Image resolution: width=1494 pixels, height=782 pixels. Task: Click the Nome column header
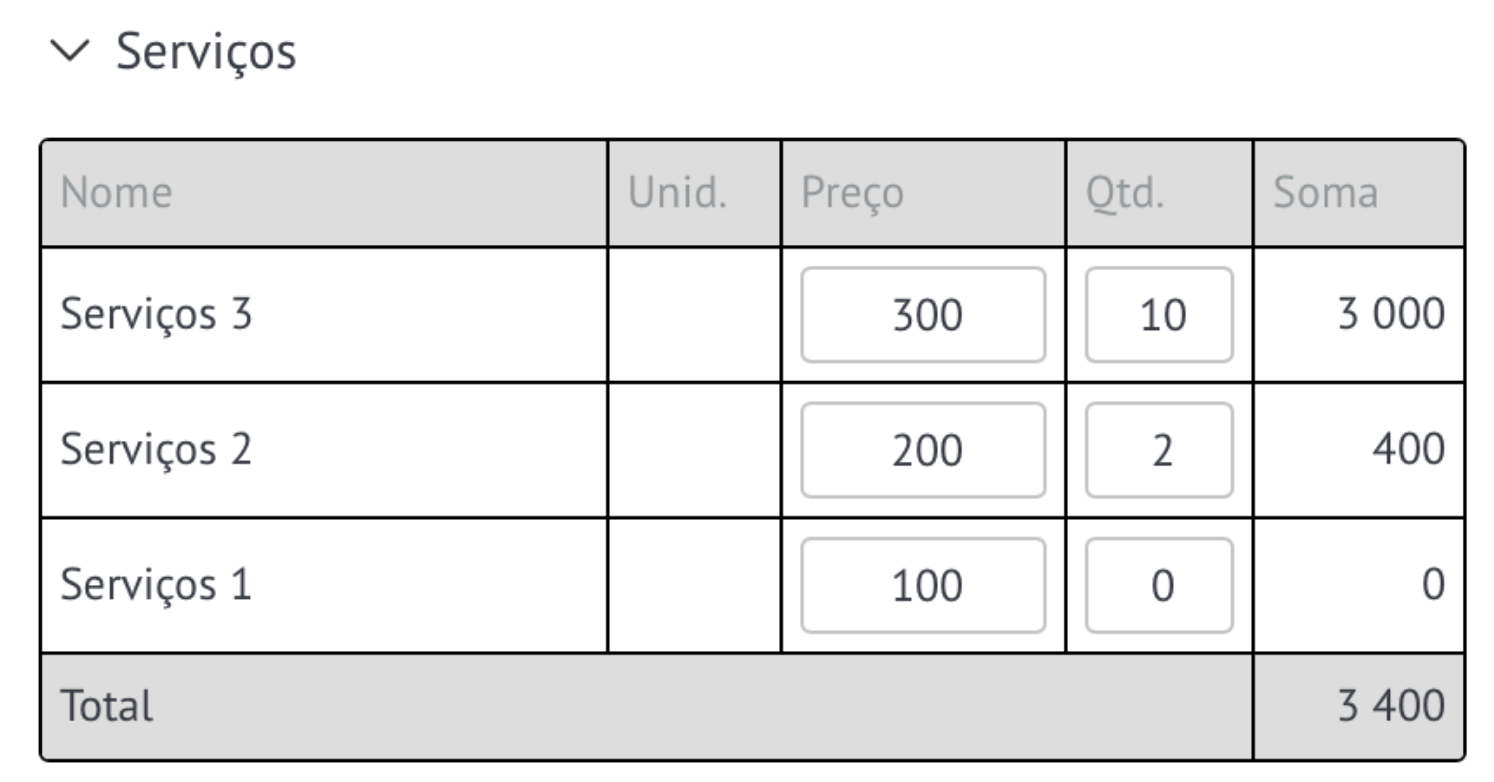click(116, 193)
